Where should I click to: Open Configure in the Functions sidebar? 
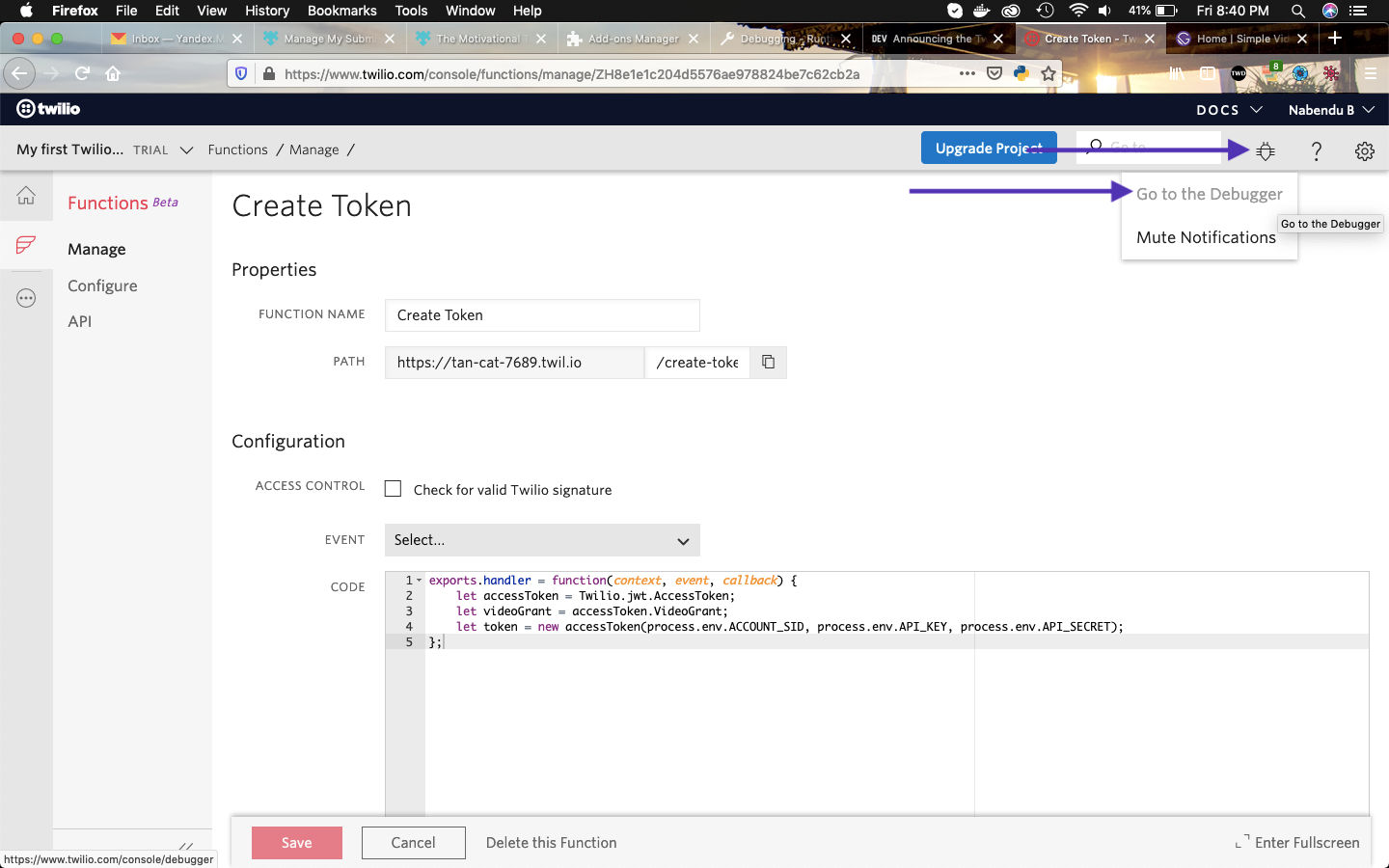point(102,285)
